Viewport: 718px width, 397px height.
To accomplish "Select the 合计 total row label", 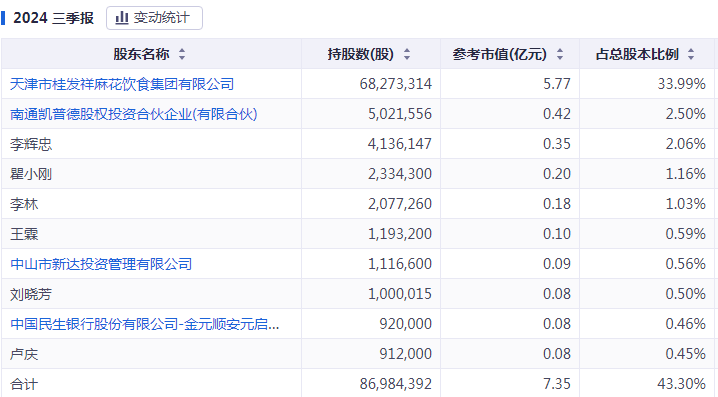I will click(24, 384).
